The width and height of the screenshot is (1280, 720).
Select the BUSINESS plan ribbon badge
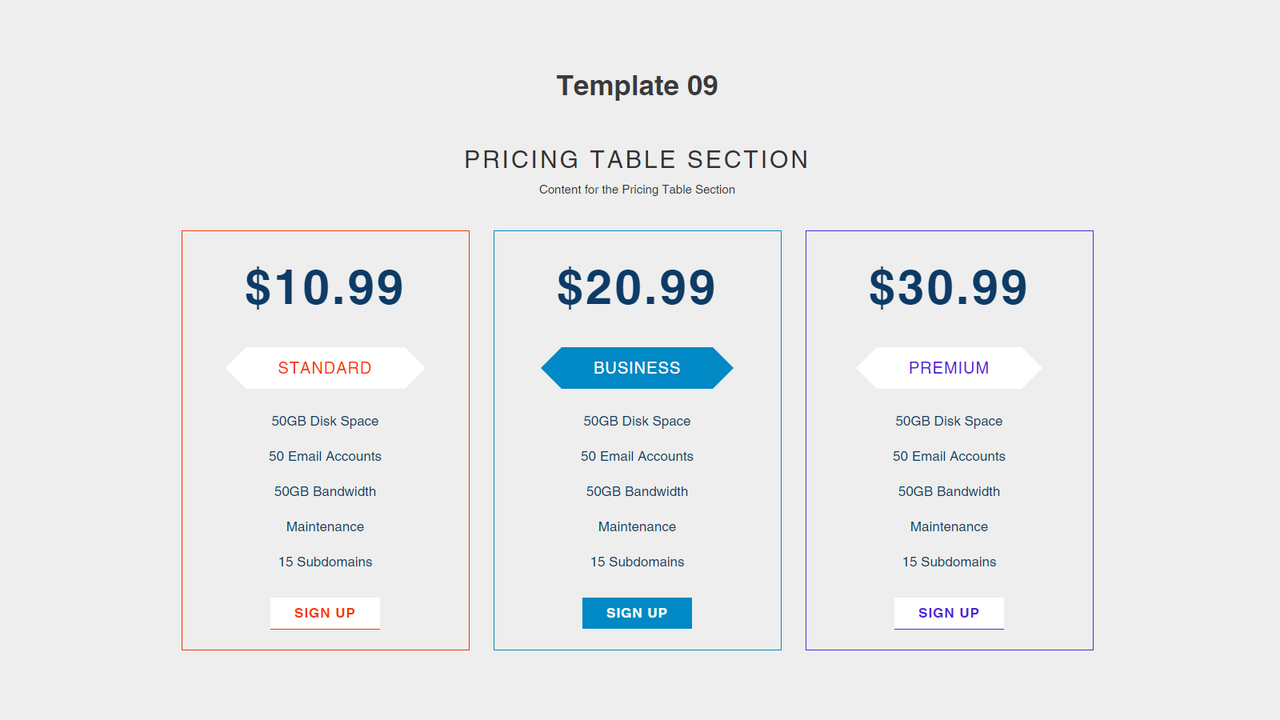click(637, 368)
